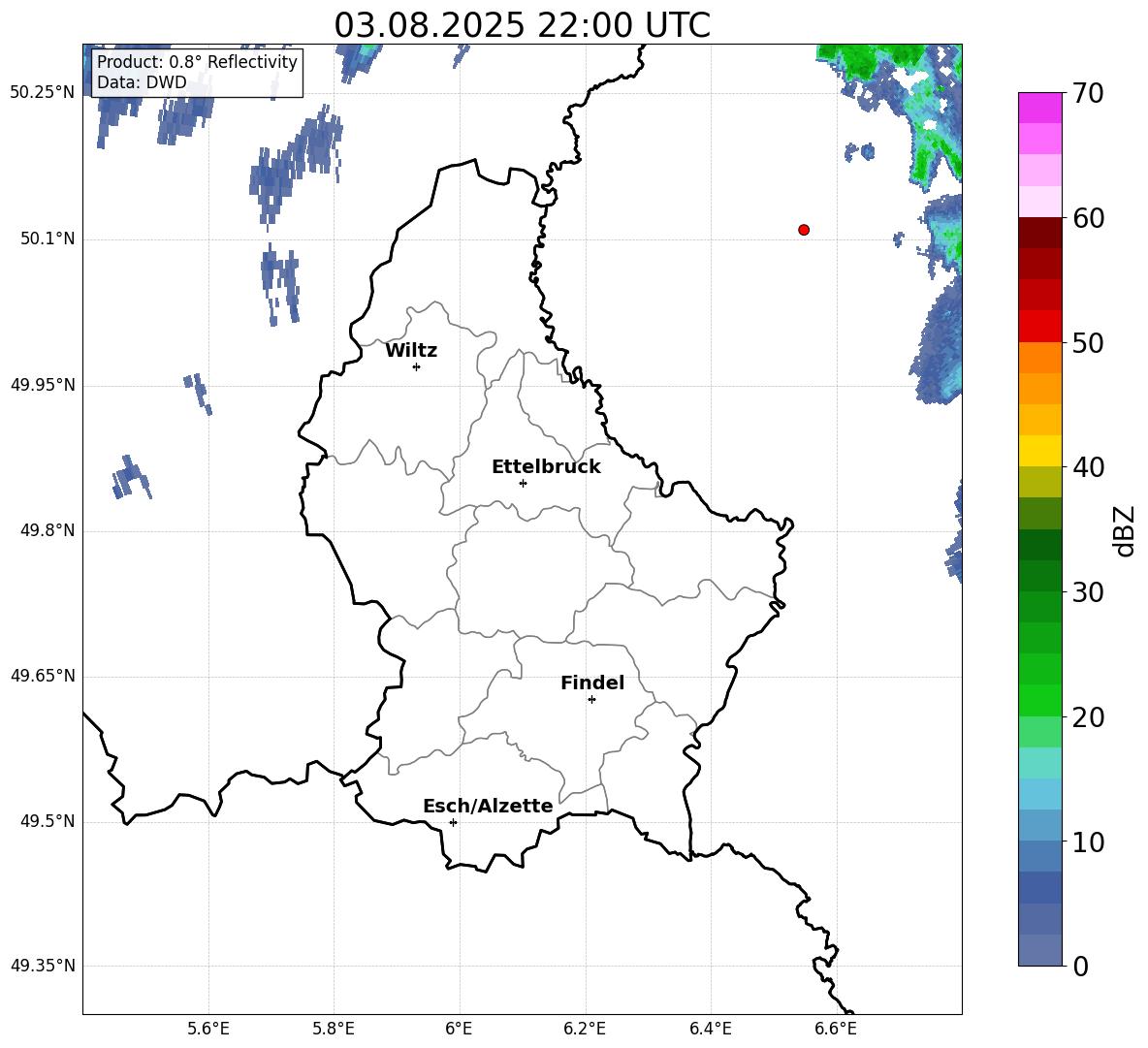Click the 6.6°E longitude label
1148x1048 pixels.
836,1029
